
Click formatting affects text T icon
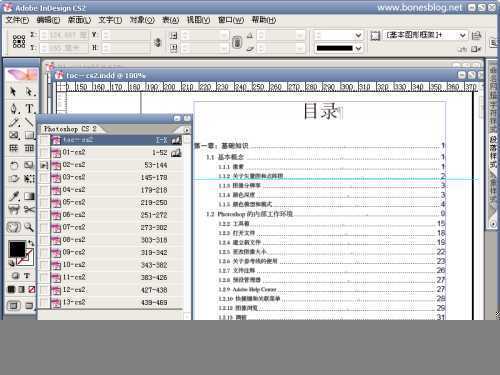tap(27, 276)
